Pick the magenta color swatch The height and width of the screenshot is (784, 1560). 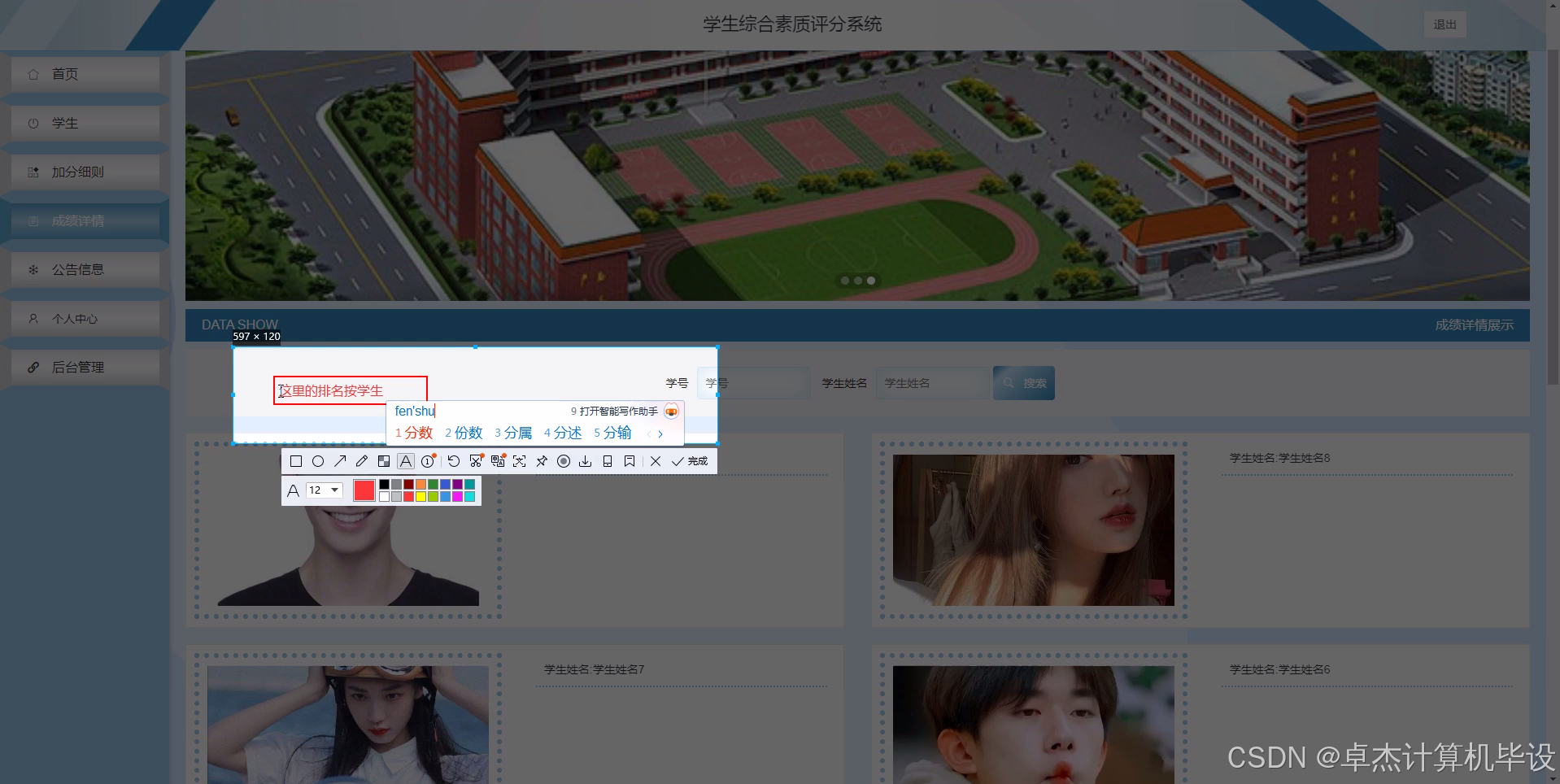(x=457, y=496)
